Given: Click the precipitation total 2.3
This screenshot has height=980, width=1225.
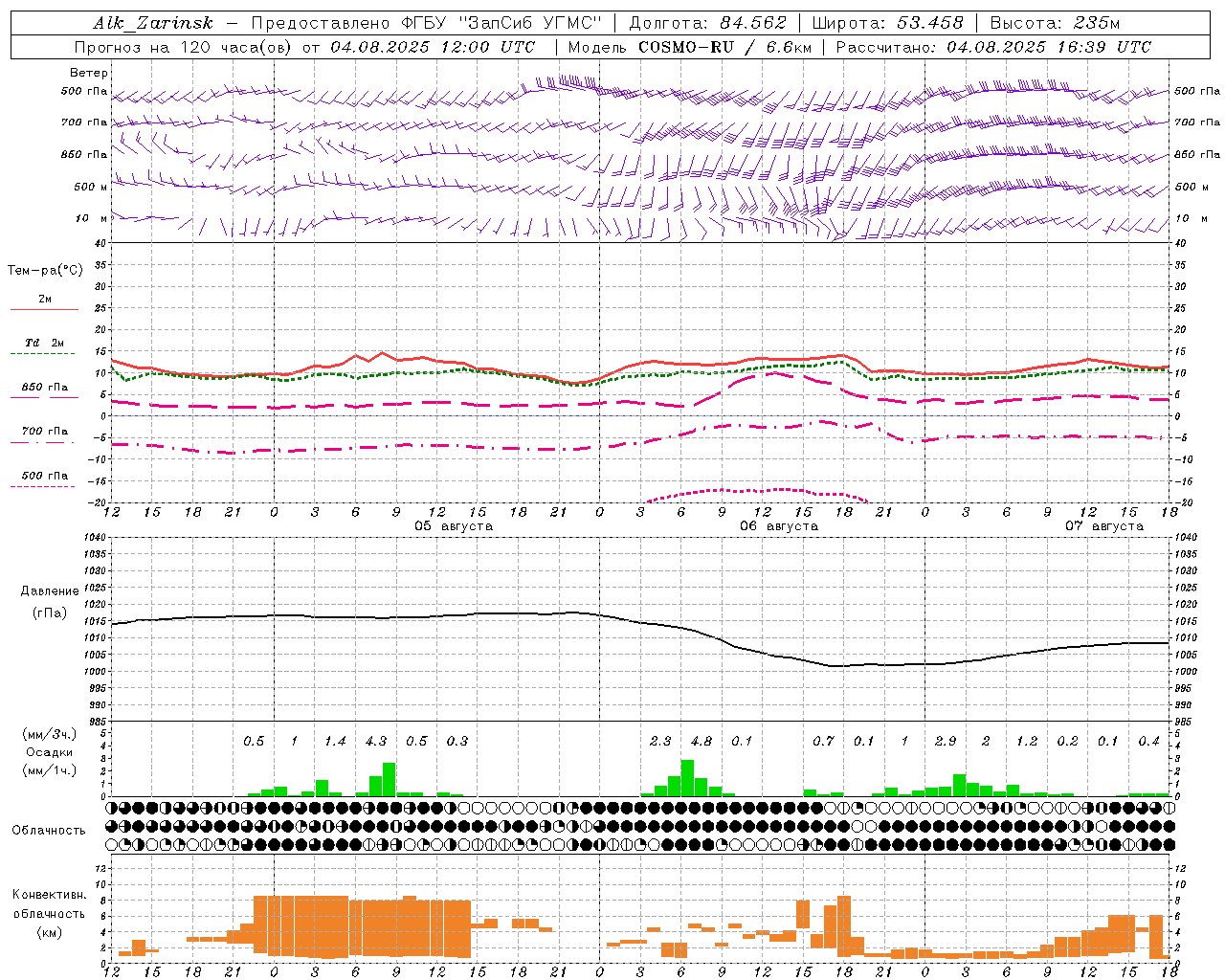Looking at the screenshot, I should [x=660, y=741].
